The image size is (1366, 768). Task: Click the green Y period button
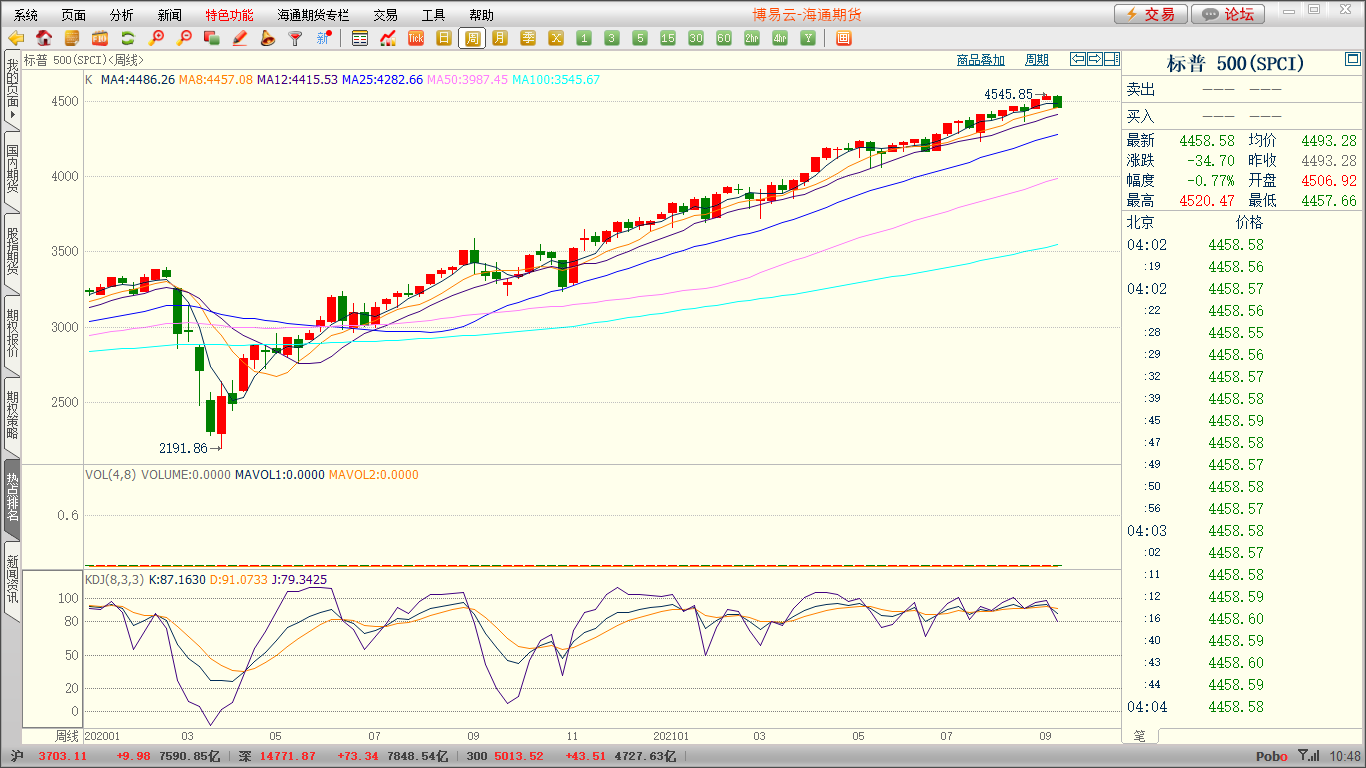[x=808, y=38]
